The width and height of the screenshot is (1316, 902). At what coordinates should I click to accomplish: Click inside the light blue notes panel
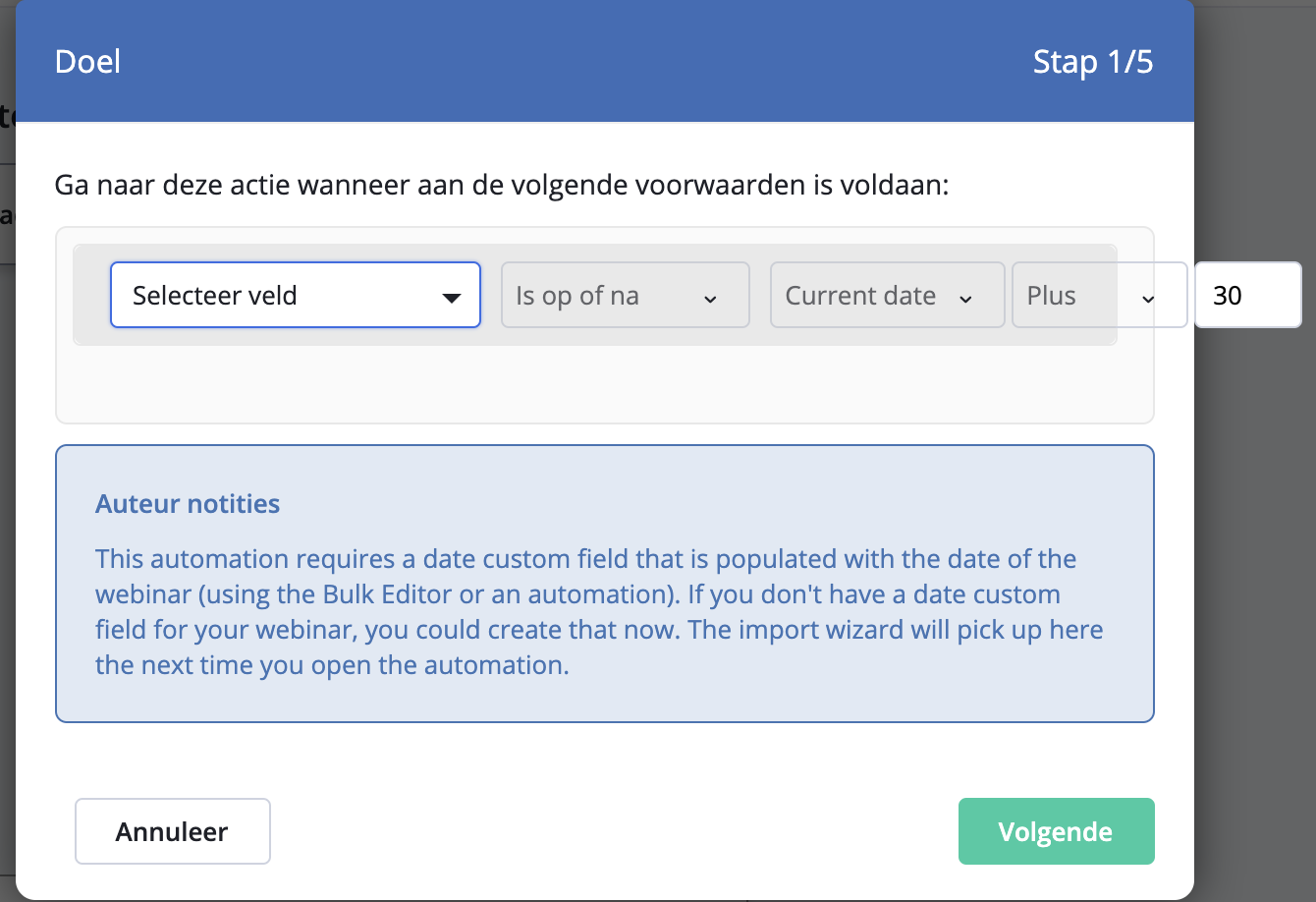point(604,584)
